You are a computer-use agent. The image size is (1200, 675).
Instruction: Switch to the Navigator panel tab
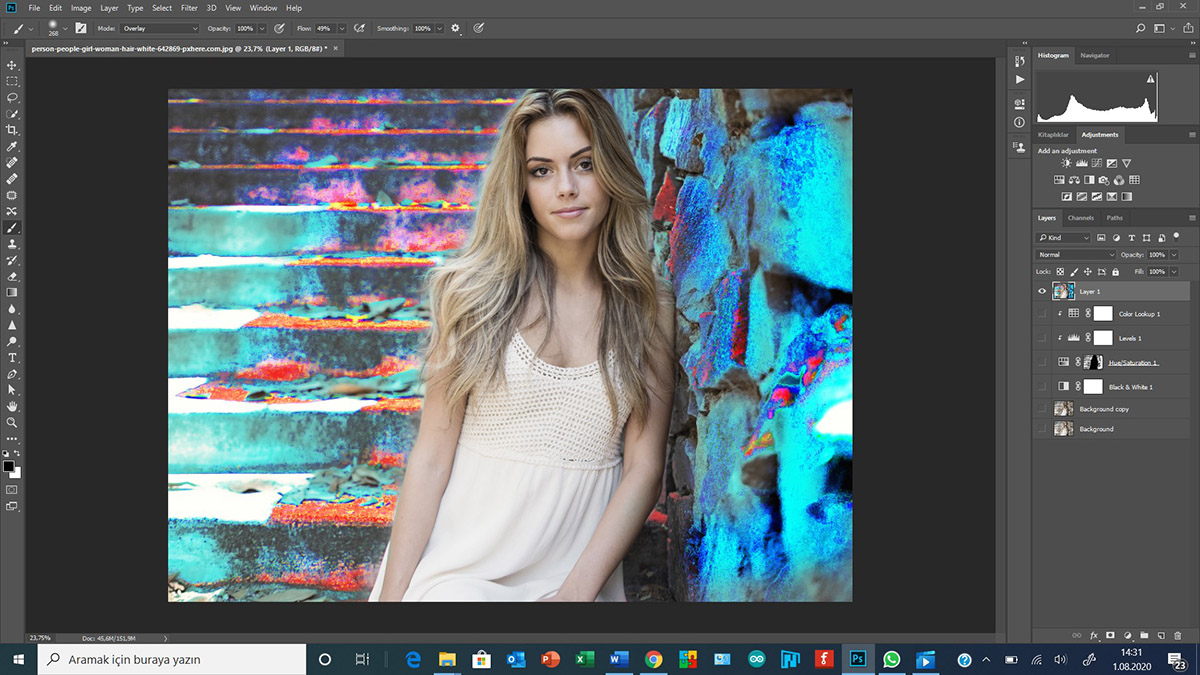(1095, 55)
